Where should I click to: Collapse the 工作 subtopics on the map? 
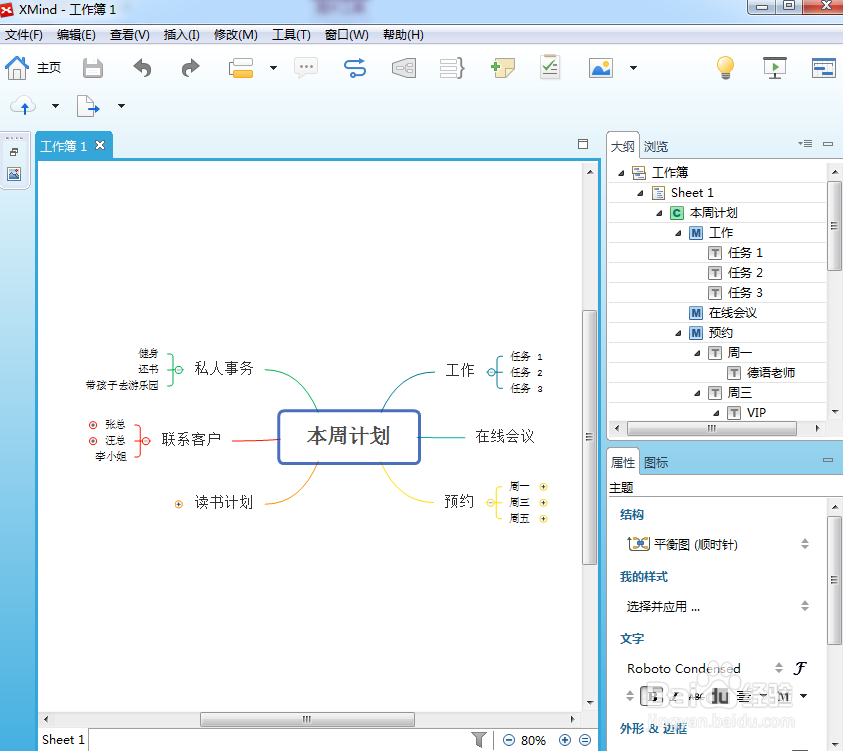[491, 372]
